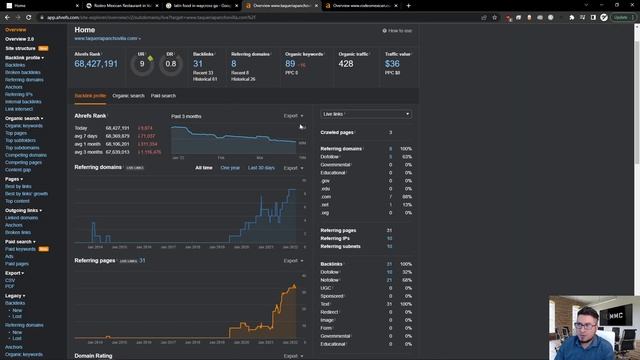Switch to Rodeo Mexican Restaurant tab
Image resolution: width=640 pixels, height=360 pixels.
click(x=122, y=6)
